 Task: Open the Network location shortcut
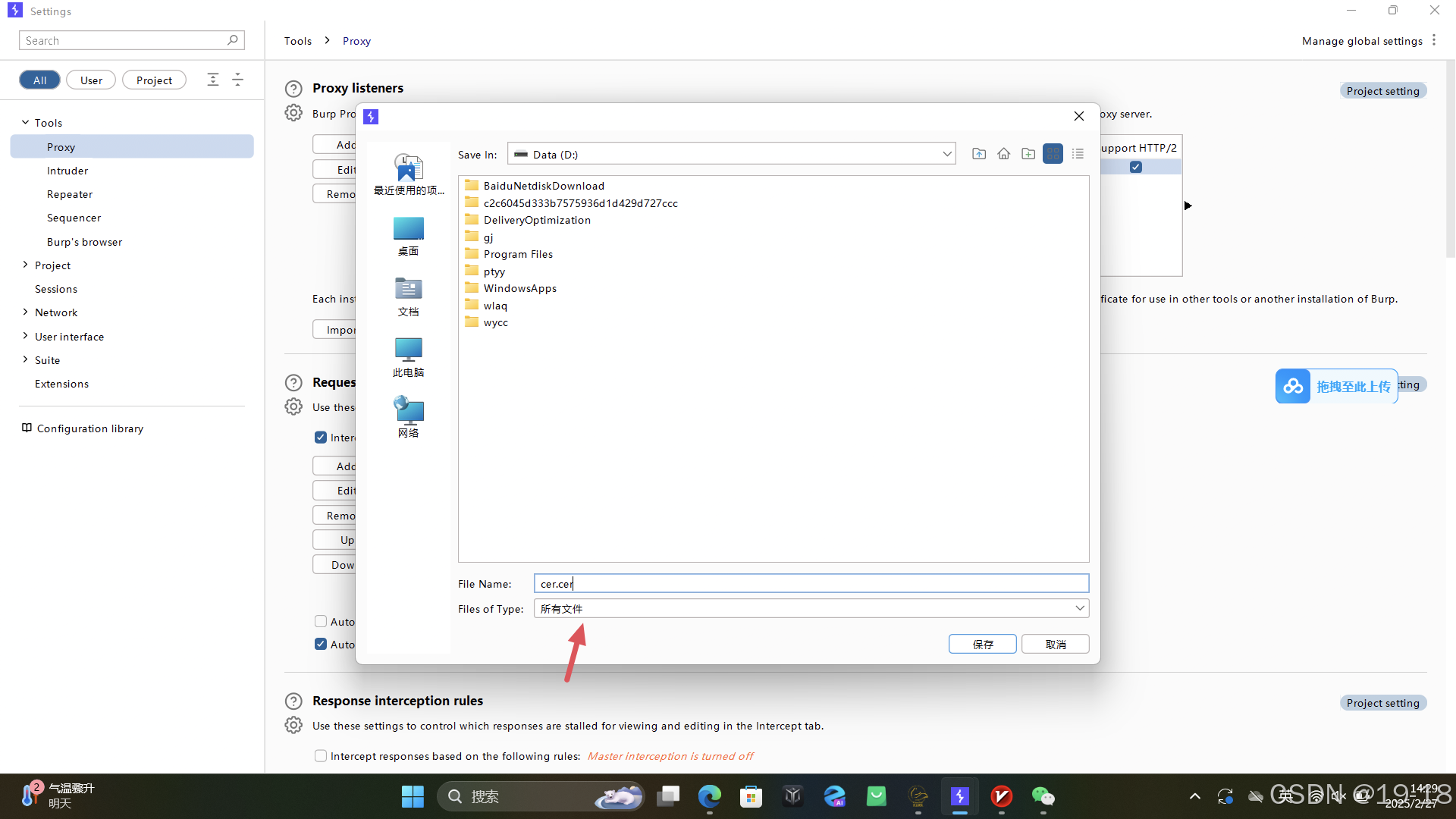(408, 418)
